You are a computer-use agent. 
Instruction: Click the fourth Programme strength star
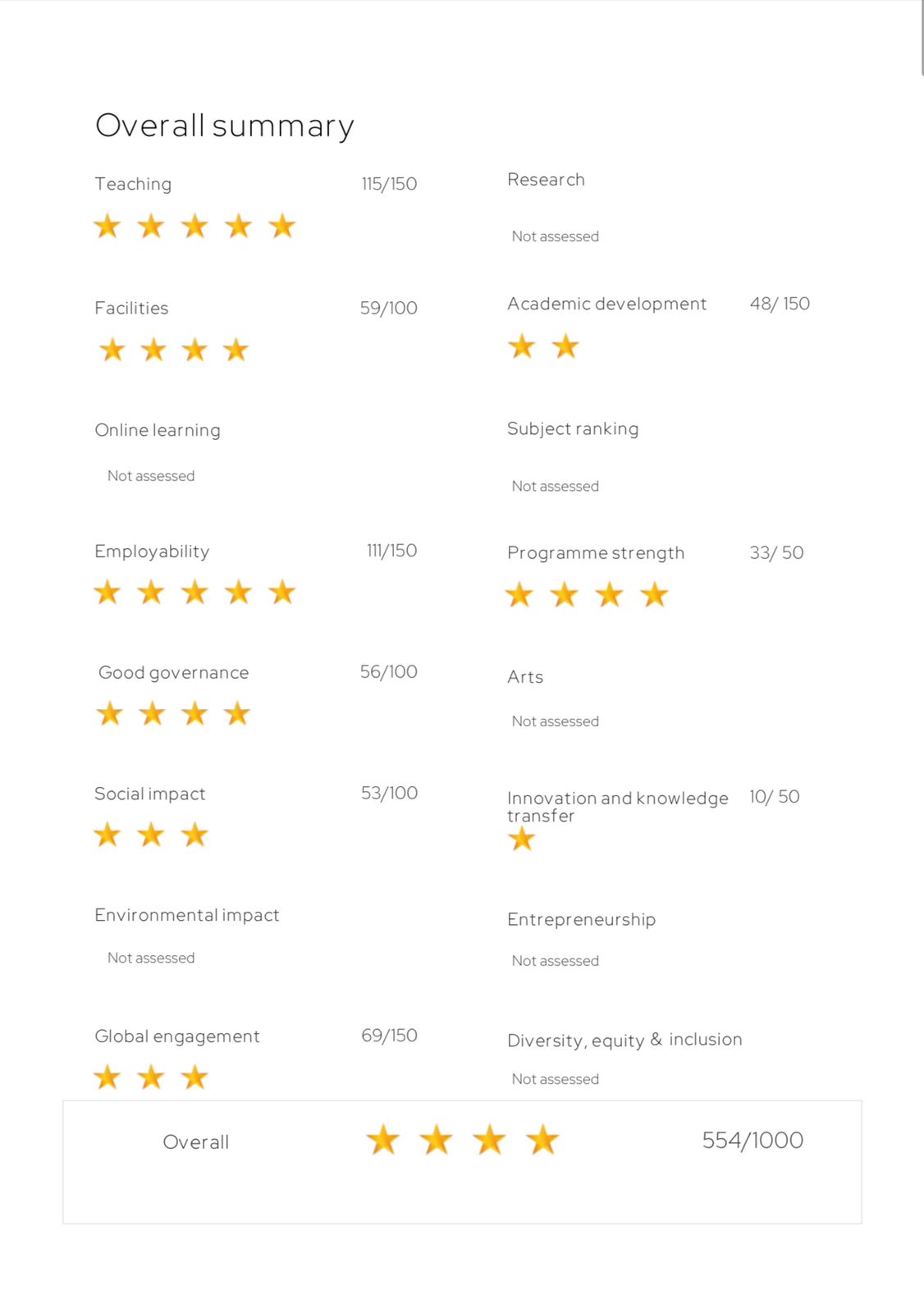point(654,594)
